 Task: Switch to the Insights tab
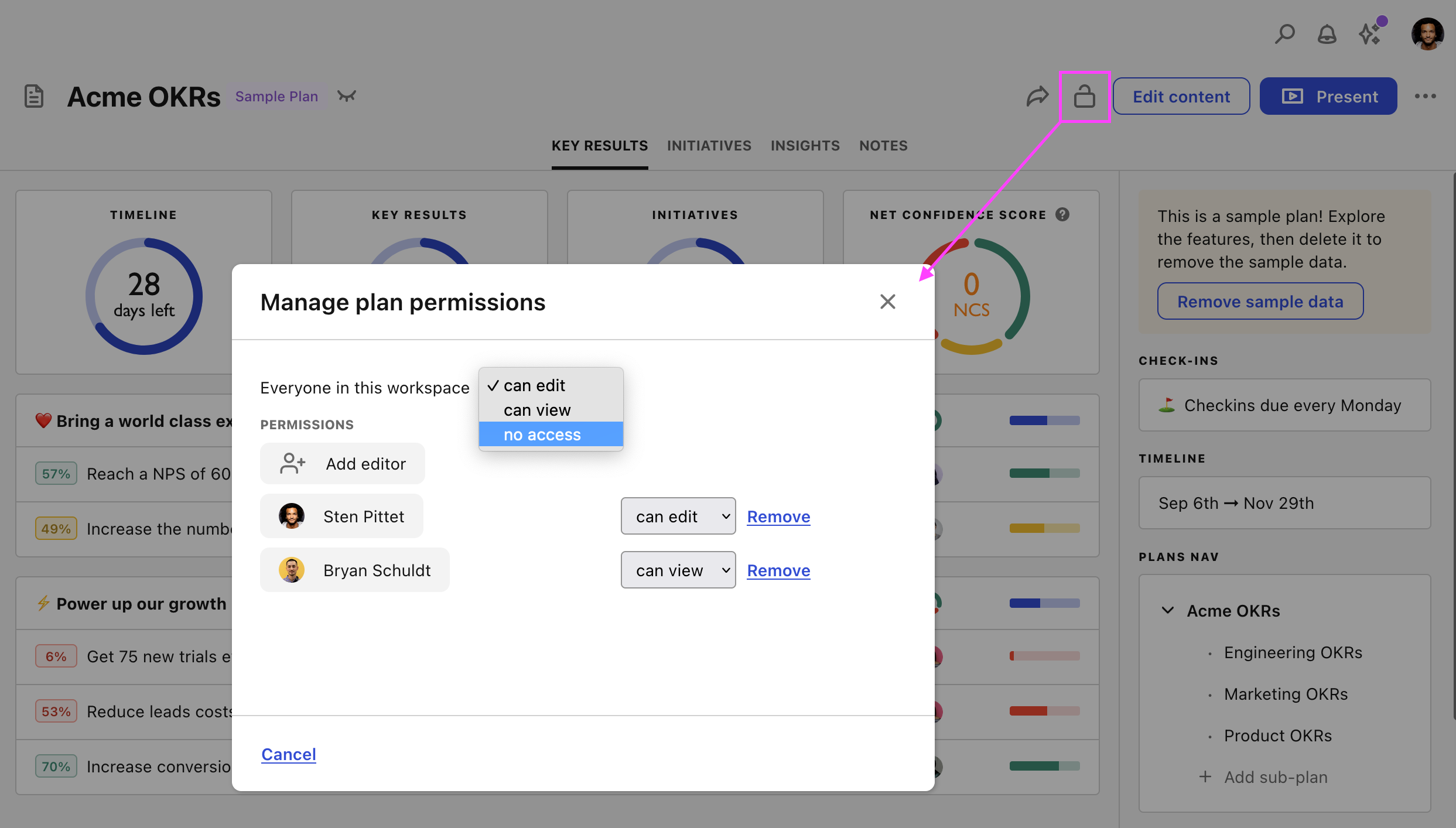pyautogui.click(x=805, y=146)
